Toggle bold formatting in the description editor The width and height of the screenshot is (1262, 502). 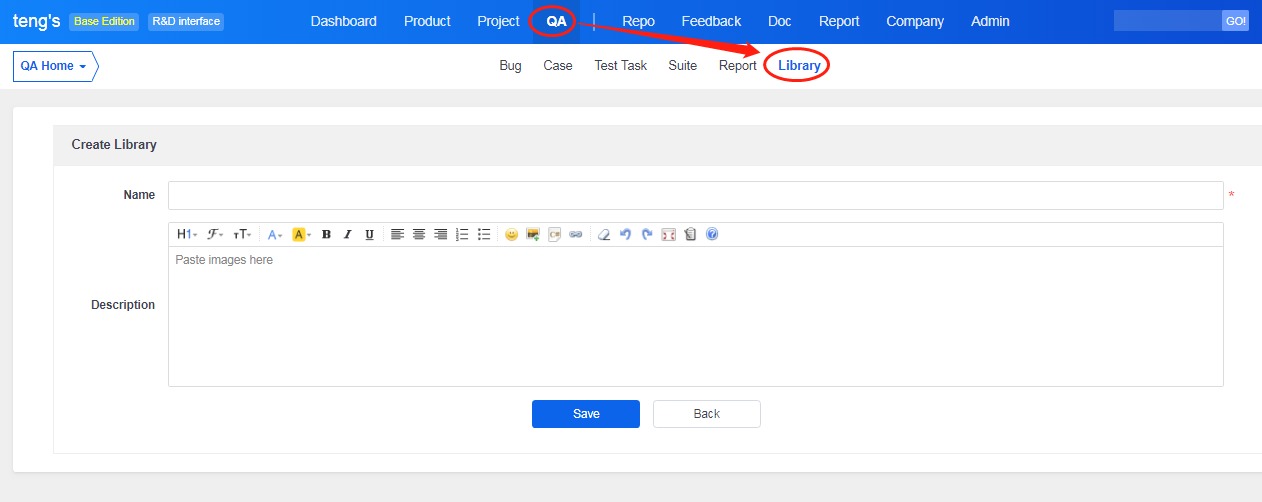(x=326, y=235)
